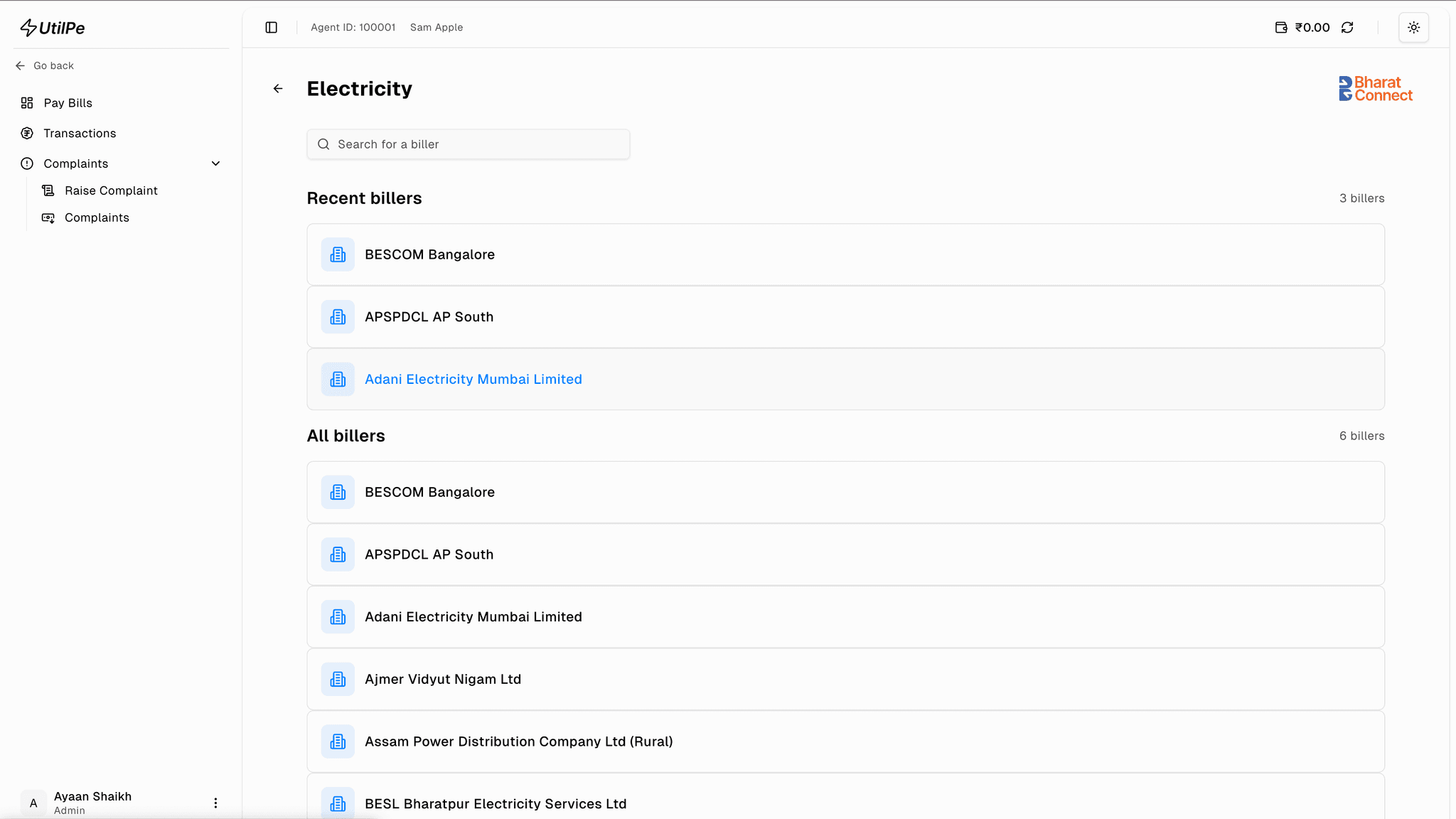1456x819 pixels.
Task: Open the Complaints list sub-item
Action: pyautogui.click(x=97, y=218)
